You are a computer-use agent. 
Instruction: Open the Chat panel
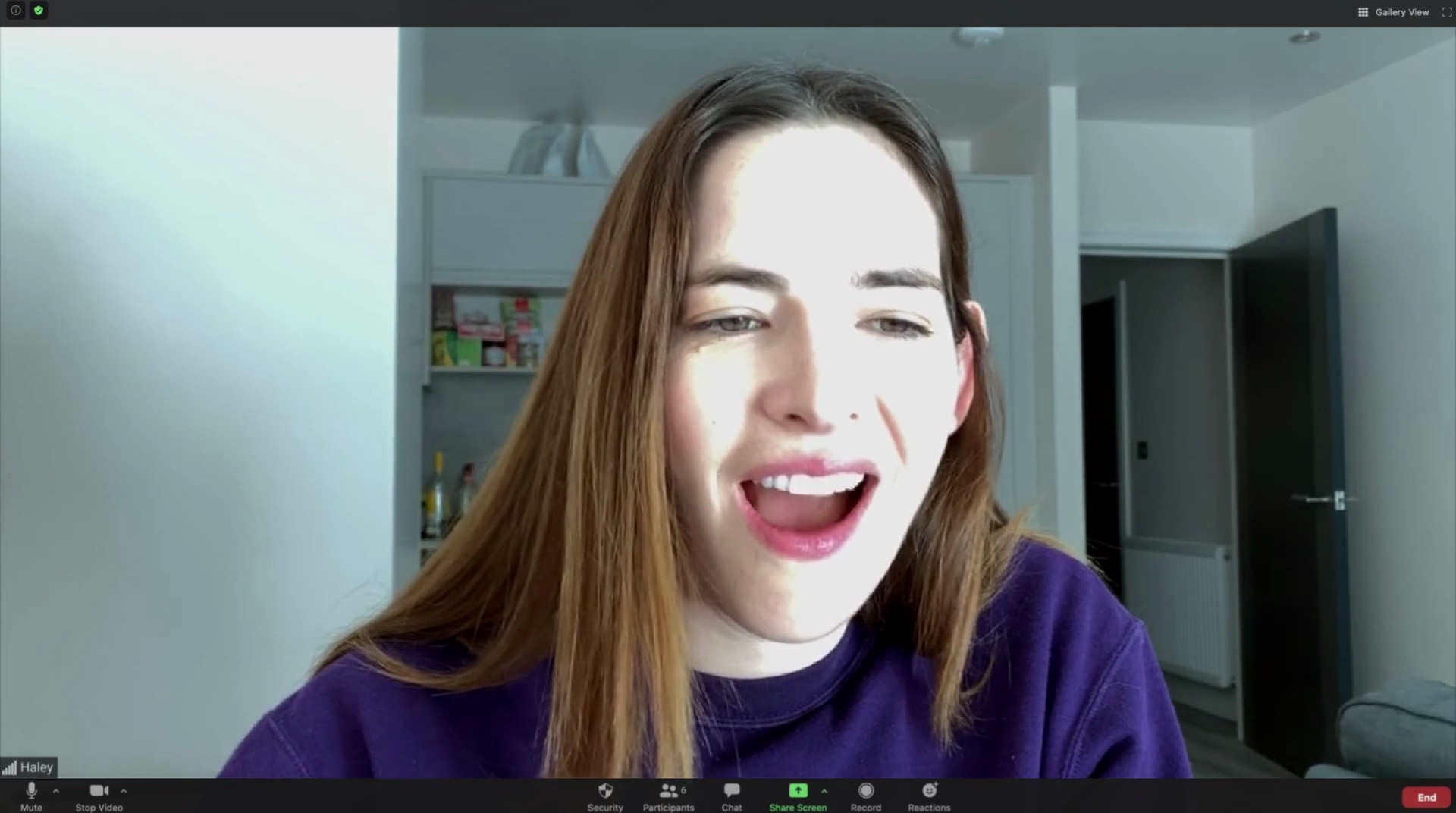[x=732, y=796]
